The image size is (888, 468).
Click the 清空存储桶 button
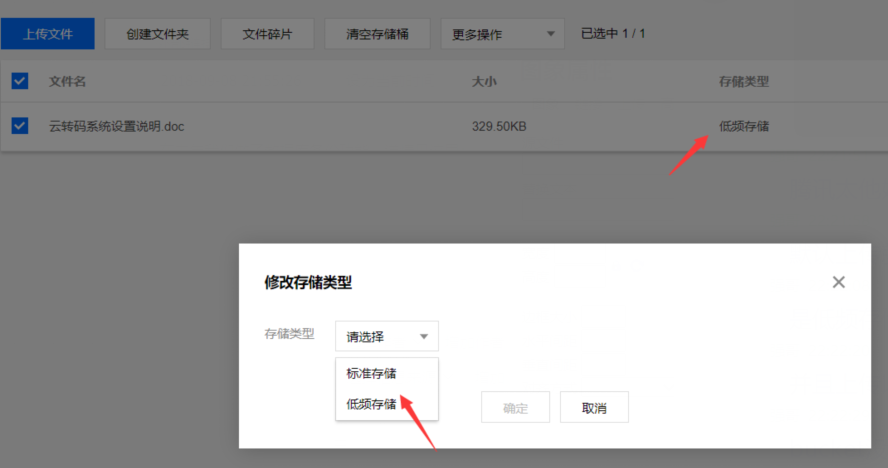[x=380, y=34]
